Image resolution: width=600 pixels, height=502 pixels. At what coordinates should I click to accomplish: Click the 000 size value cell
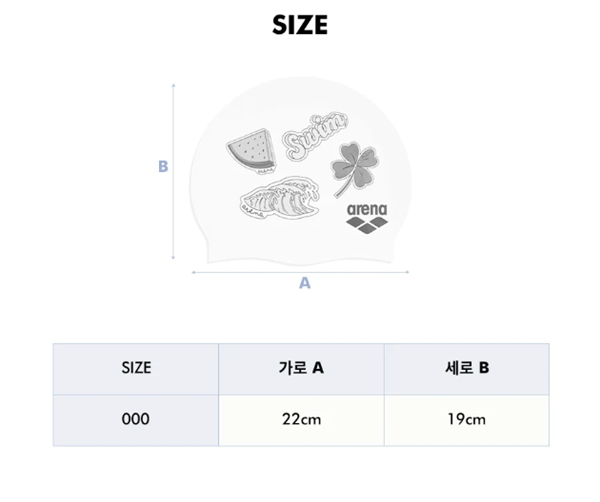[x=136, y=420]
